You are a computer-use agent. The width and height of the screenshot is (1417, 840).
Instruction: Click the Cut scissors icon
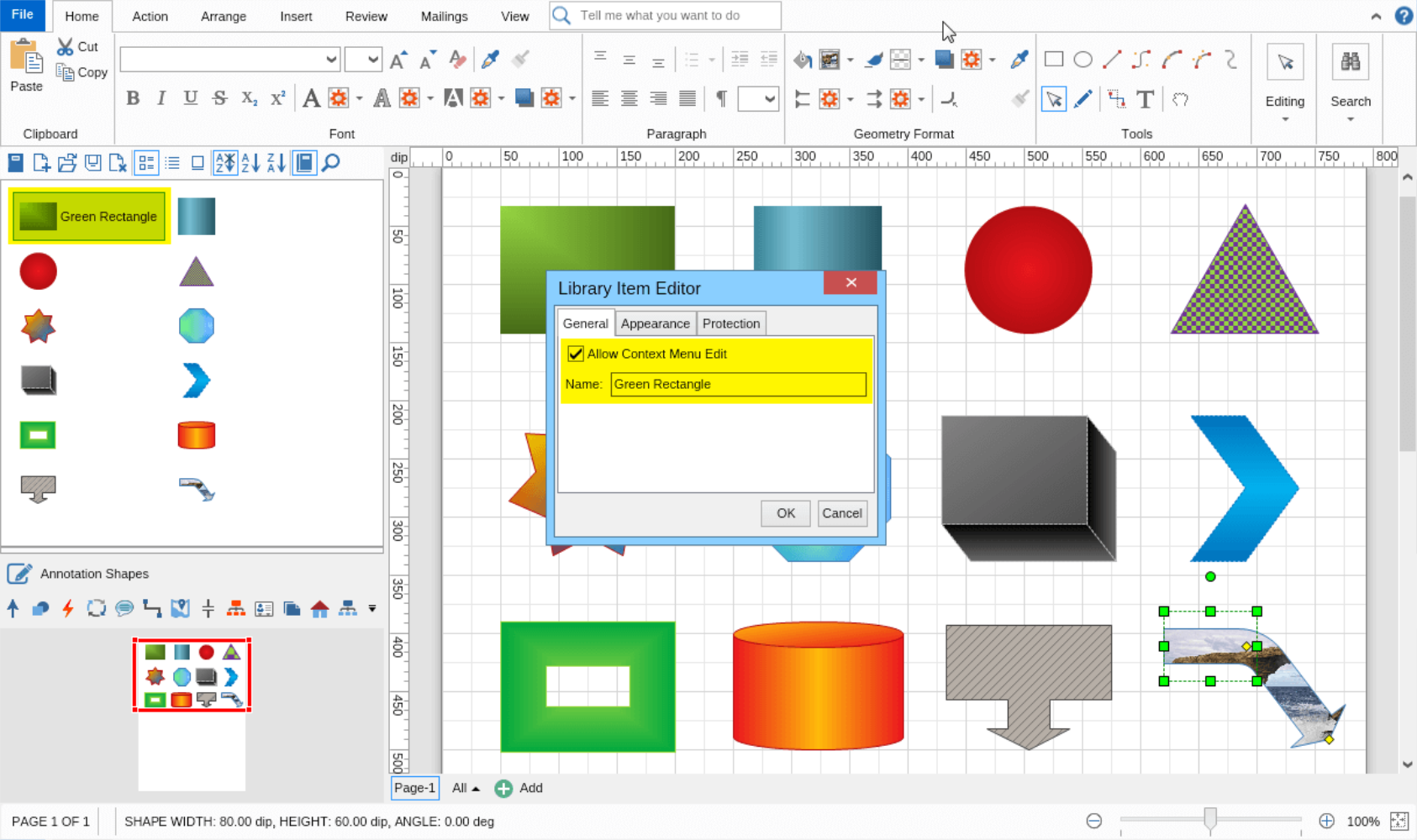click(65, 47)
